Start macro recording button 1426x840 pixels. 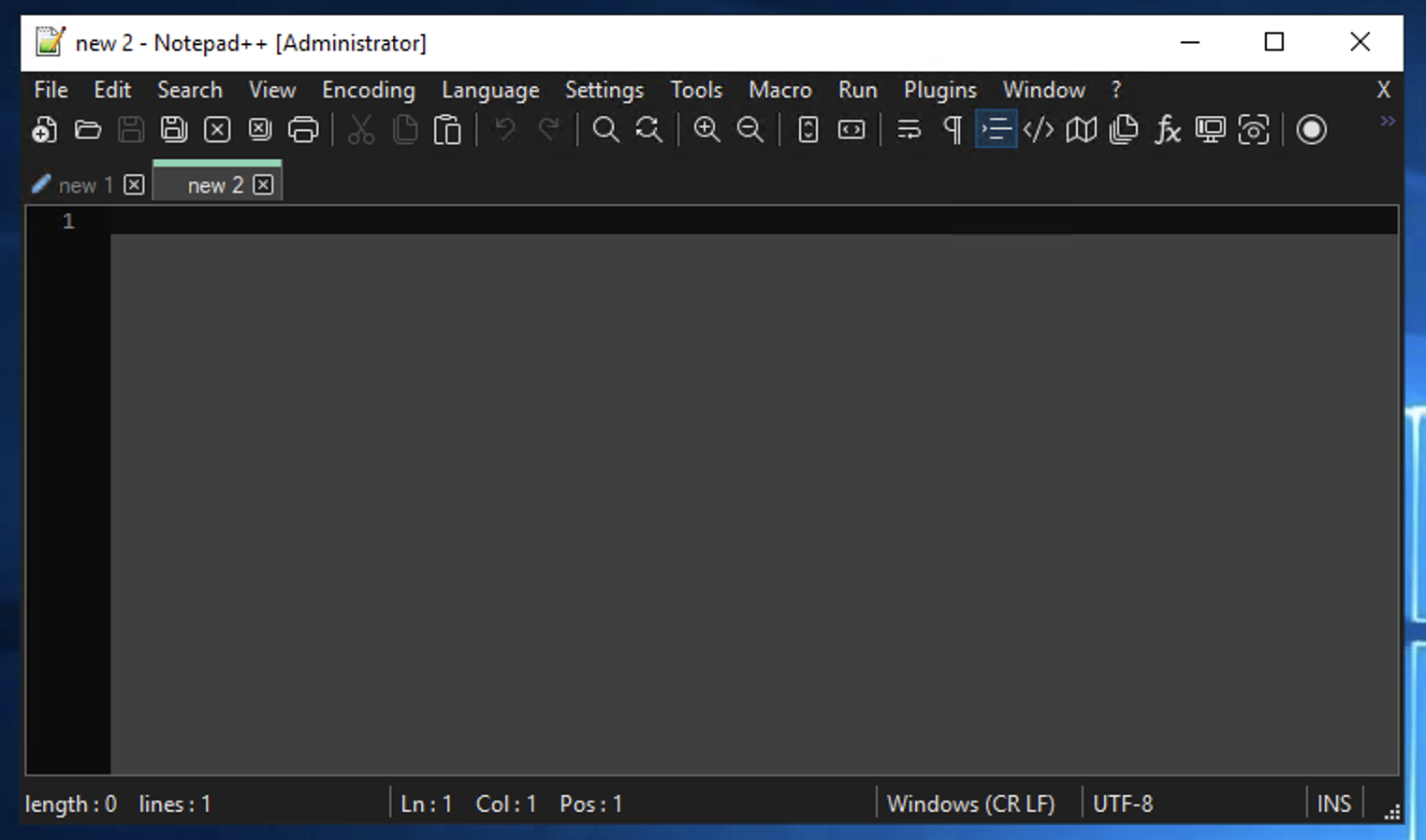(x=1312, y=129)
